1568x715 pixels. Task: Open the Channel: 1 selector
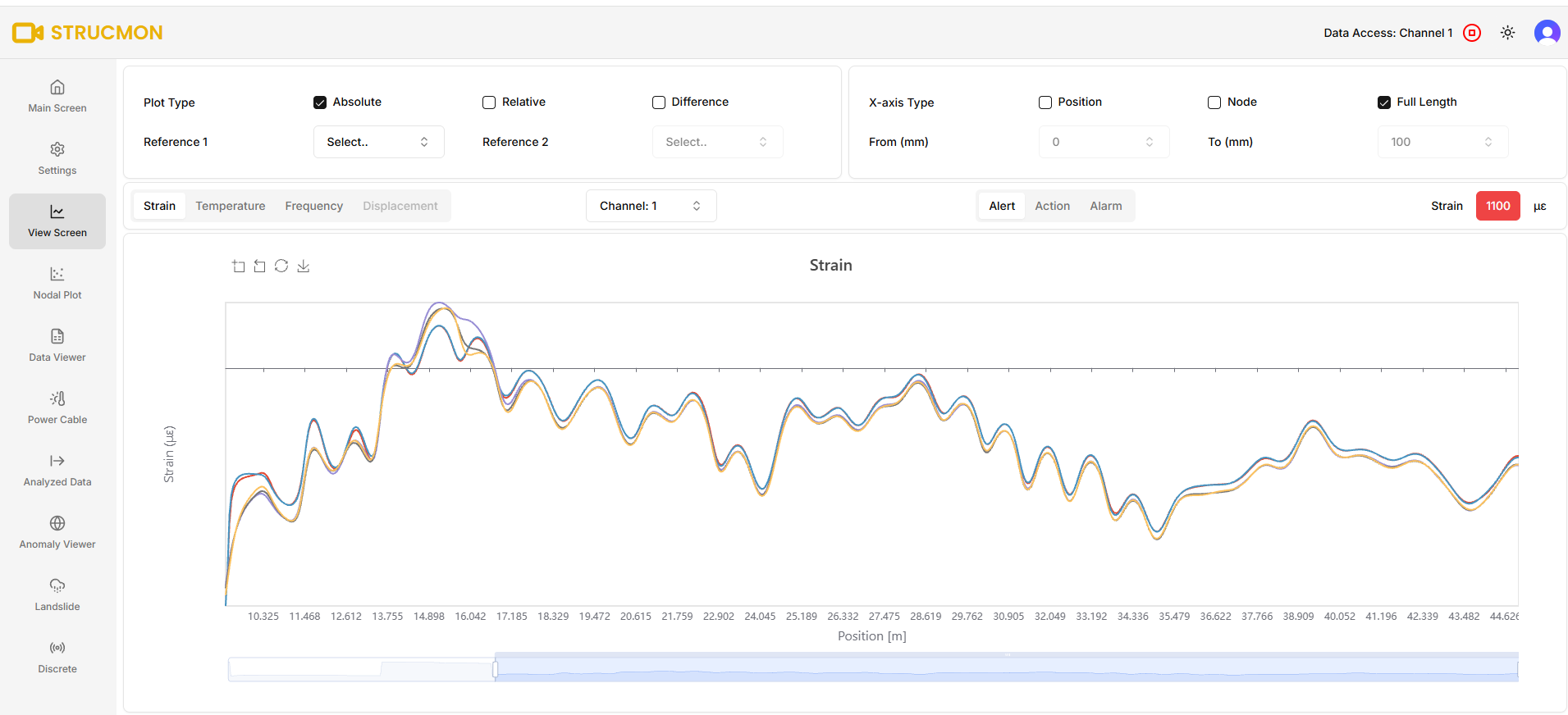tap(651, 206)
